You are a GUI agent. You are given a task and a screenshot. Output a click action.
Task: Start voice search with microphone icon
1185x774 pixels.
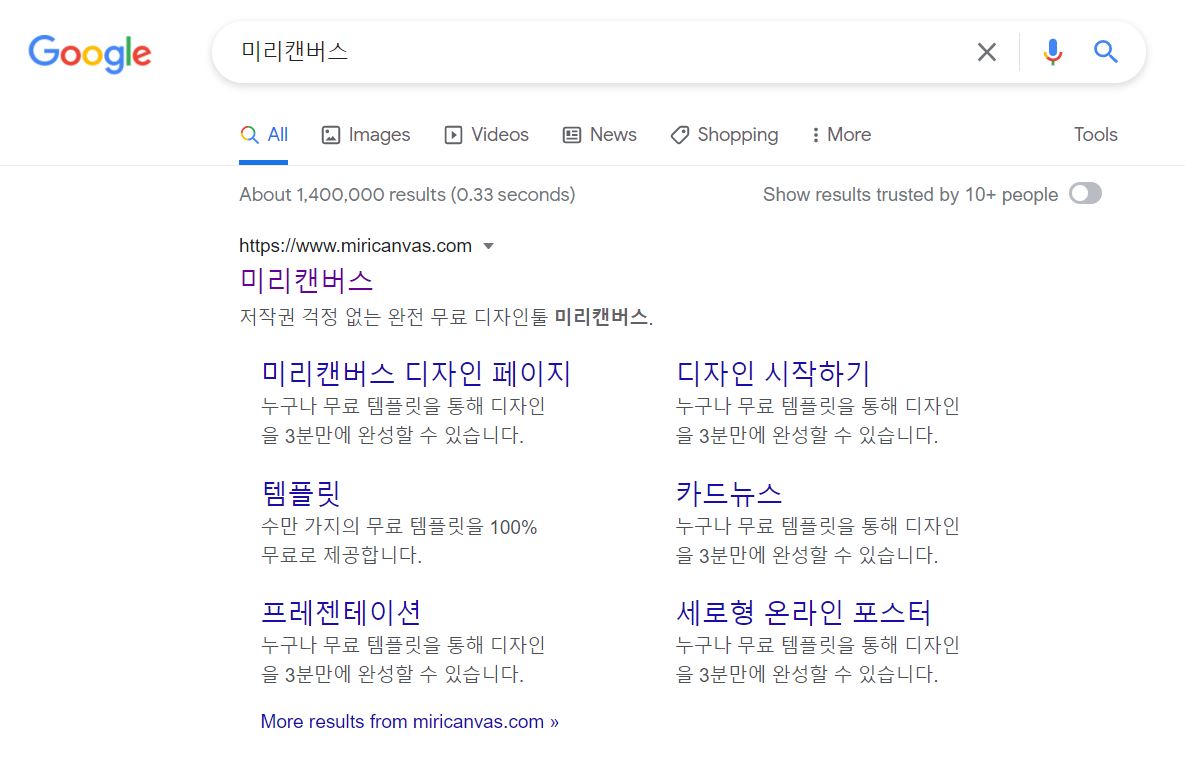[1053, 52]
